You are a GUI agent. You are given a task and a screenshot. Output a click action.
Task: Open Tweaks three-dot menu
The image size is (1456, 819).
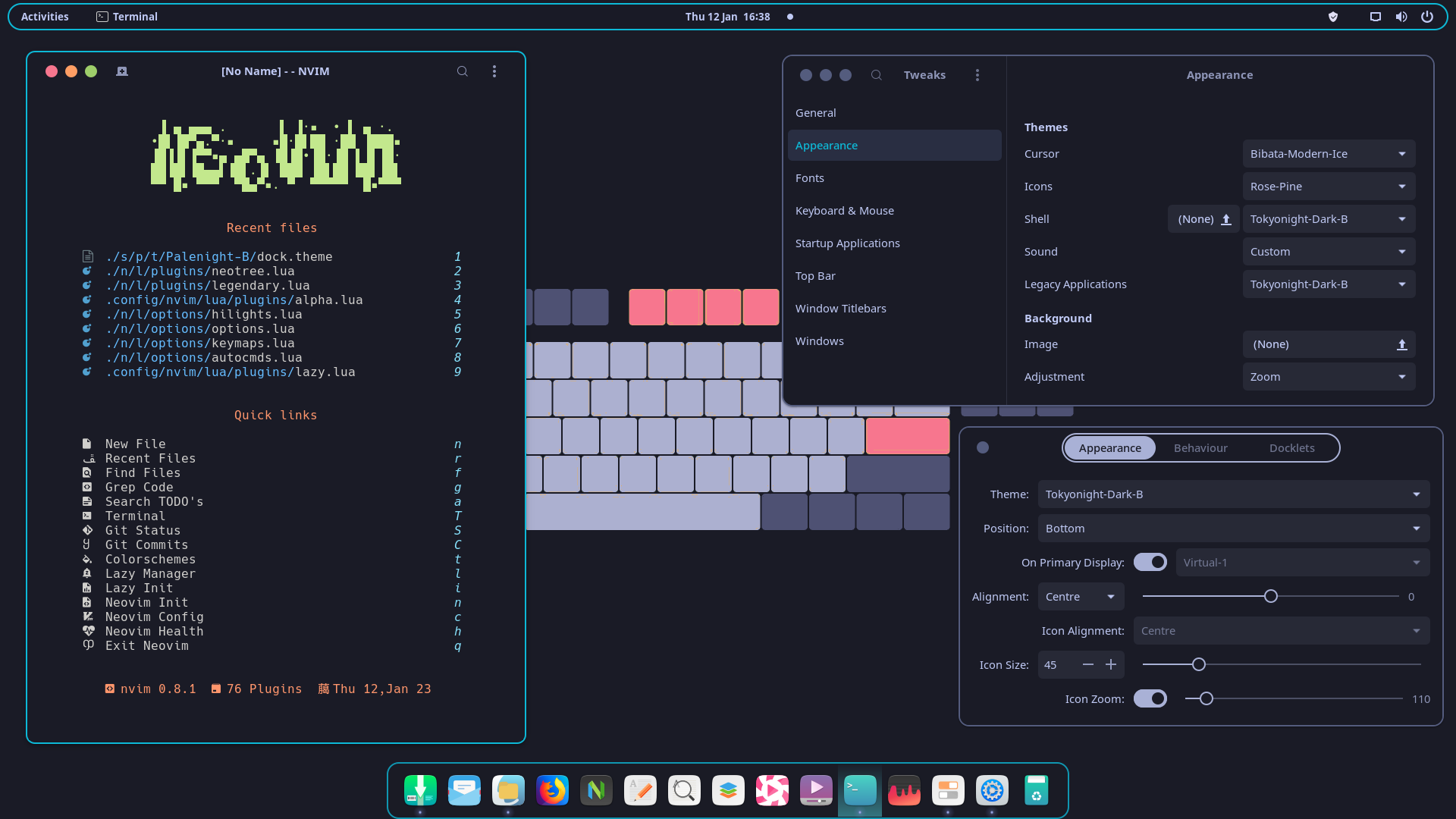(977, 75)
